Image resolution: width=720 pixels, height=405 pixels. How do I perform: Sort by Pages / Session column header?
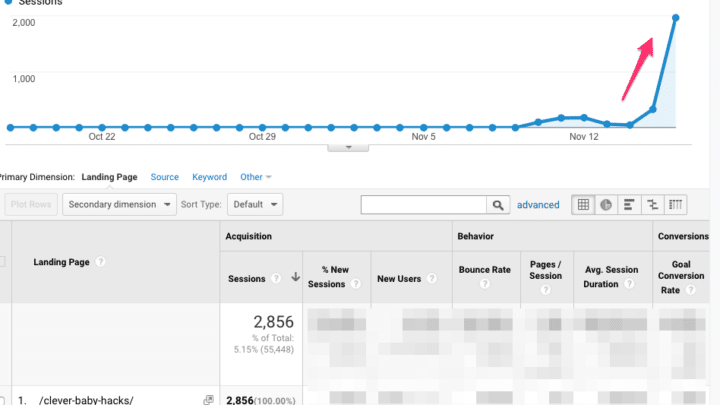click(x=546, y=270)
